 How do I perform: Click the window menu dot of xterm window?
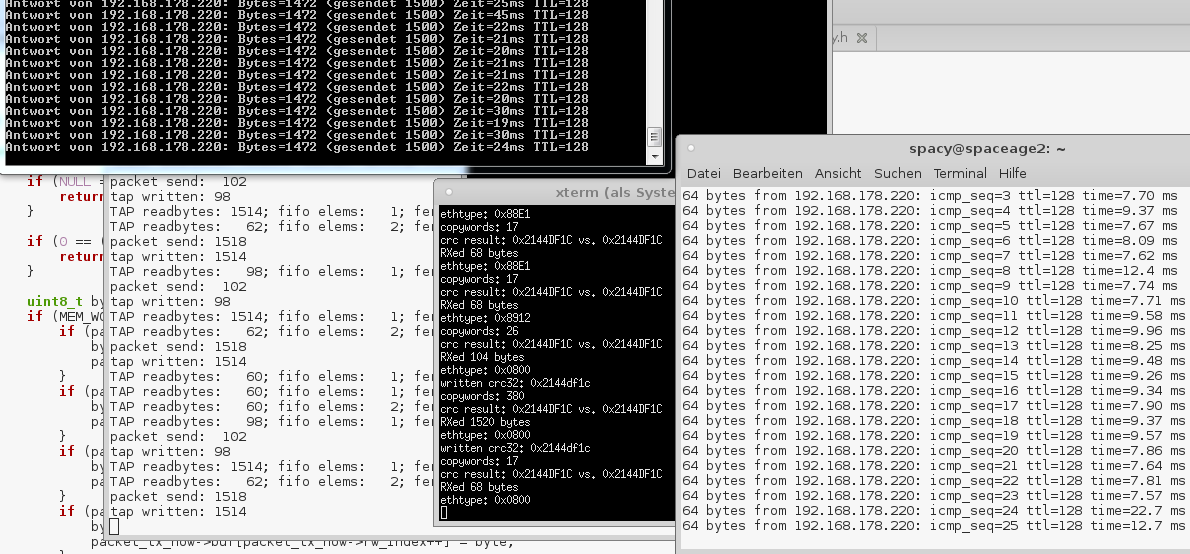(449, 192)
